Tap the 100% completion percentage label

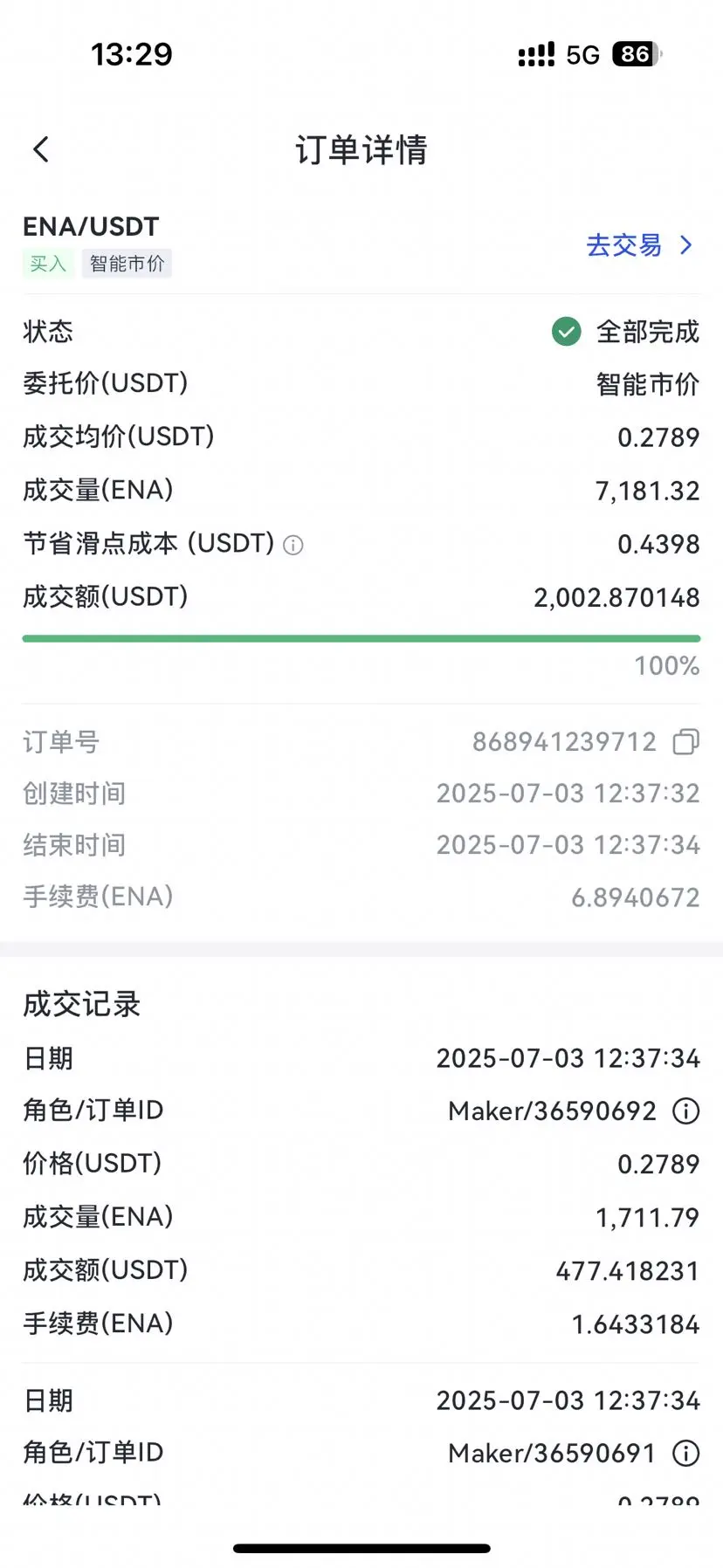click(x=667, y=666)
